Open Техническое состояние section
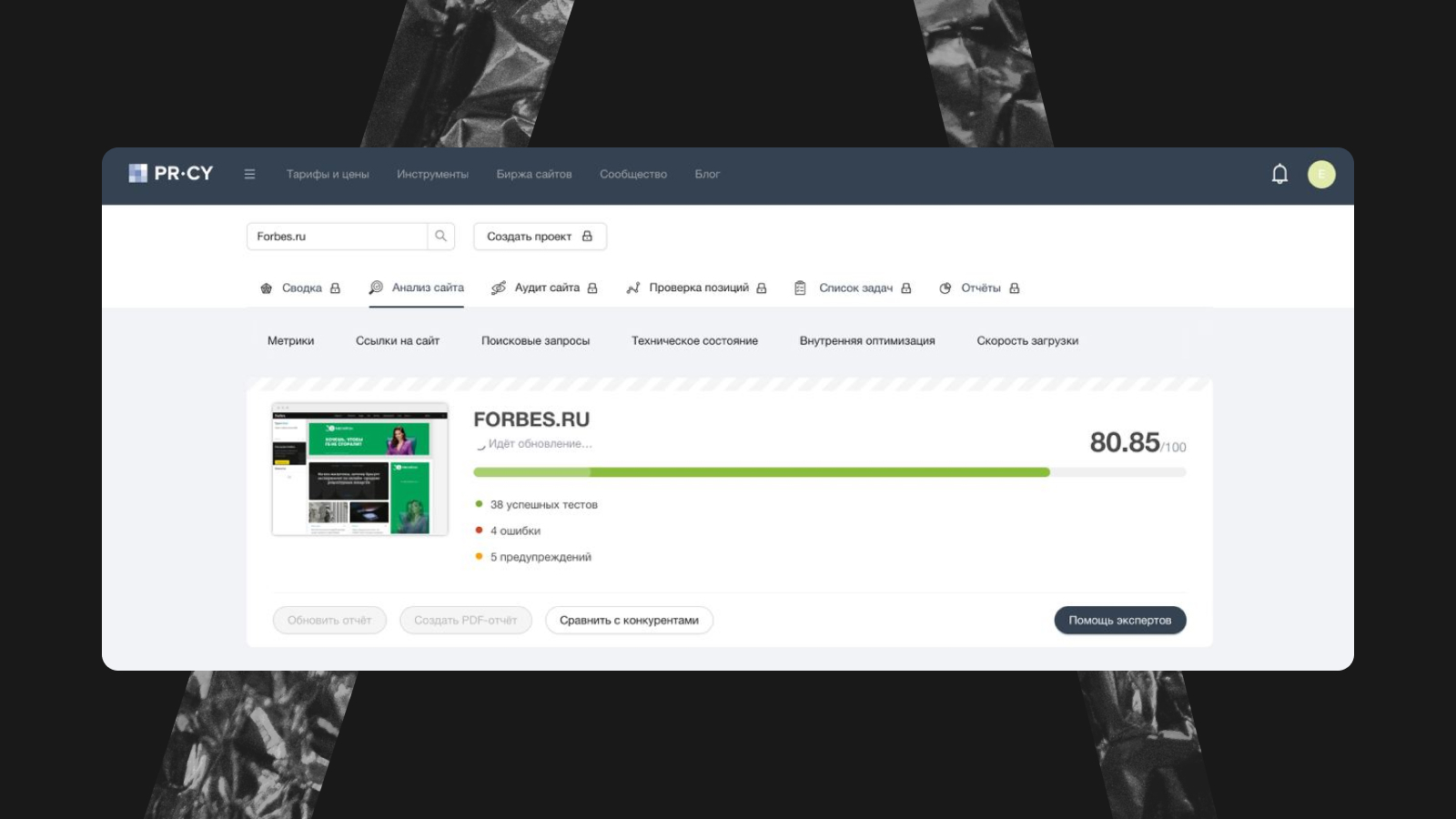 coord(694,341)
